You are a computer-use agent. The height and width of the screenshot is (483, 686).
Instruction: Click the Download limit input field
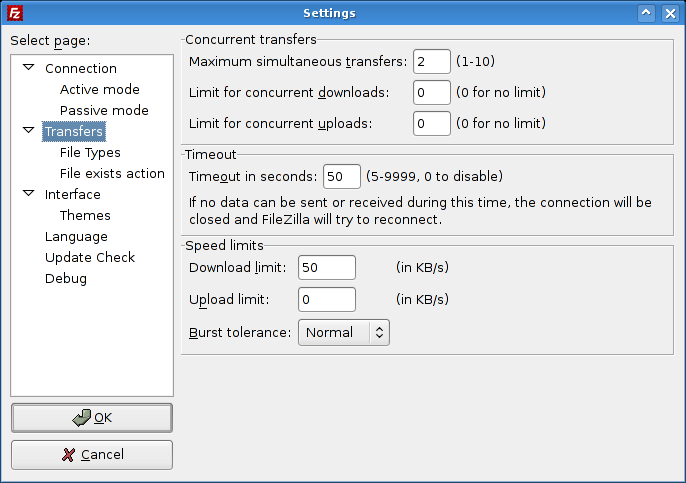[x=327, y=268]
